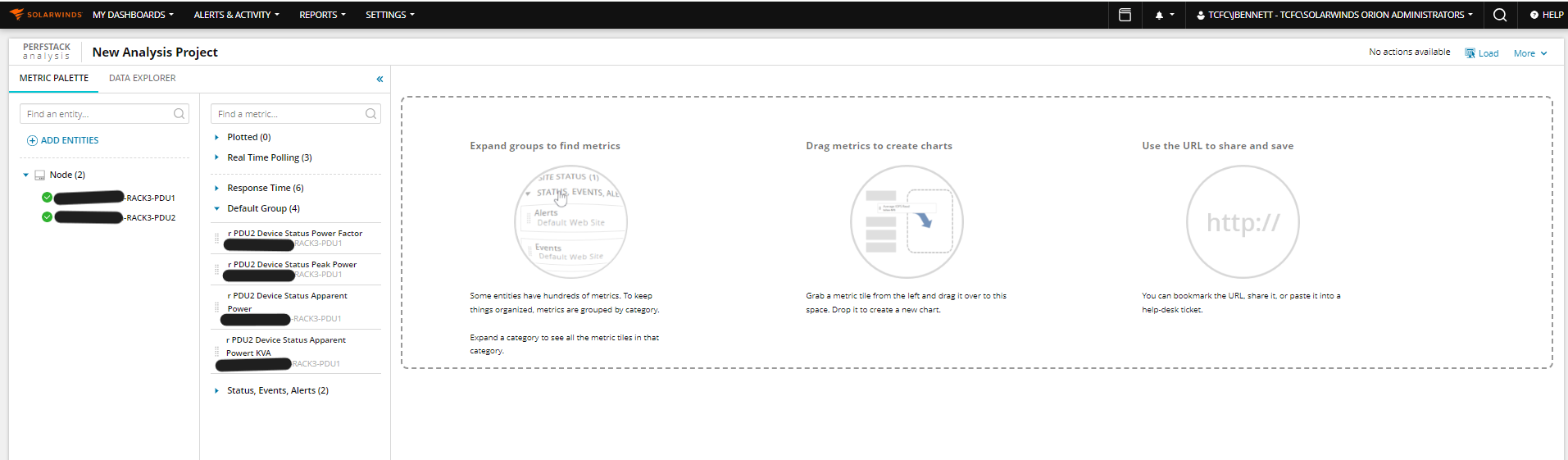The image size is (1568, 460).
Task: Grab the handle of Power Factor metric
Action: click(216, 239)
